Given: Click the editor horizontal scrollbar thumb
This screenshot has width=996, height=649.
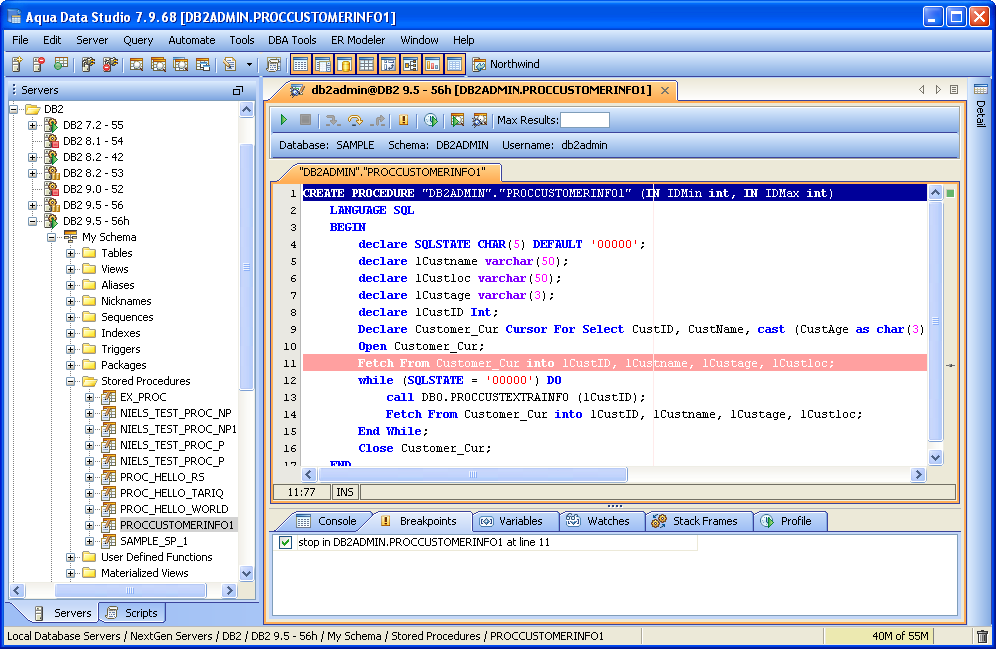Looking at the screenshot, I should click(x=472, y=475).
